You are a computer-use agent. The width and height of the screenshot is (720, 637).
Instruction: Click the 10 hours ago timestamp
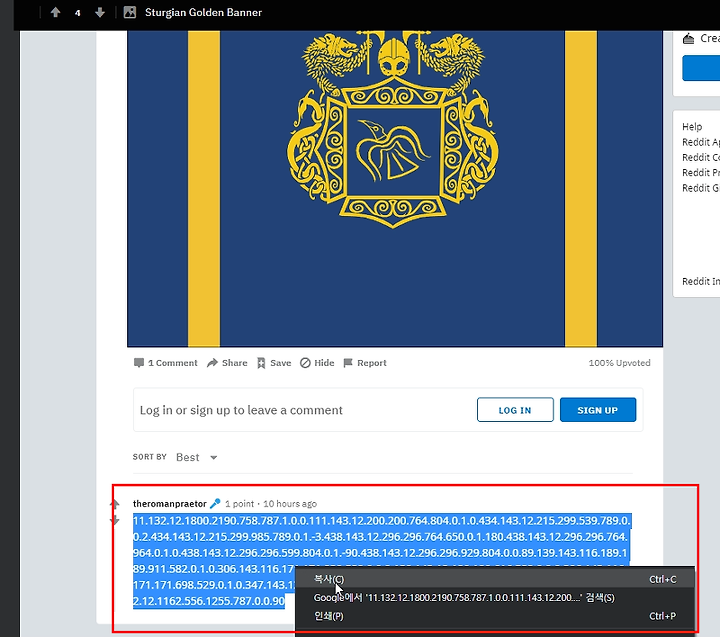pyautogui.click(x=290, y=504)
